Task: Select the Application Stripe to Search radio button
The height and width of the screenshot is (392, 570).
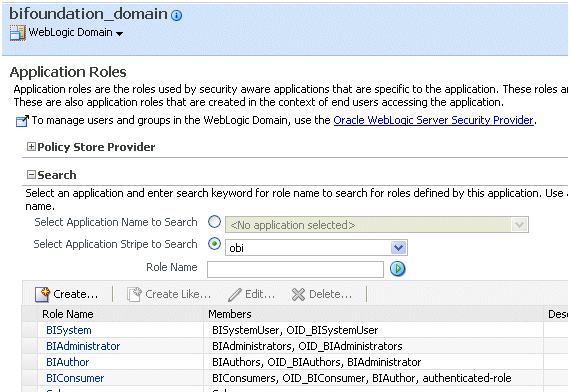Action: click(x=214, y=244)
